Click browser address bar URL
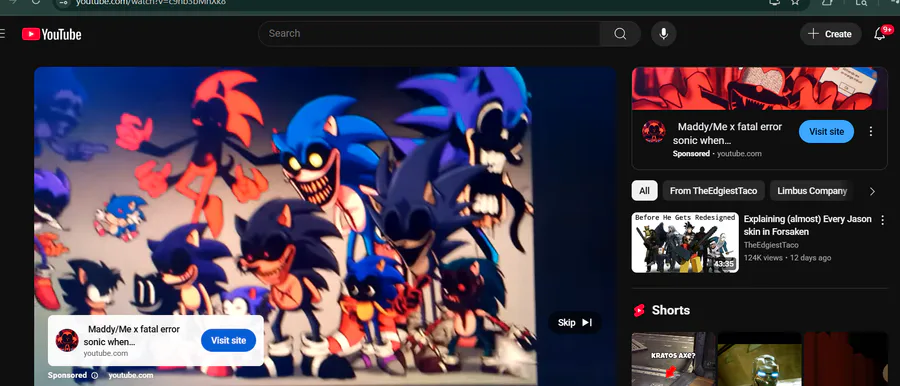 click(151, 2)
